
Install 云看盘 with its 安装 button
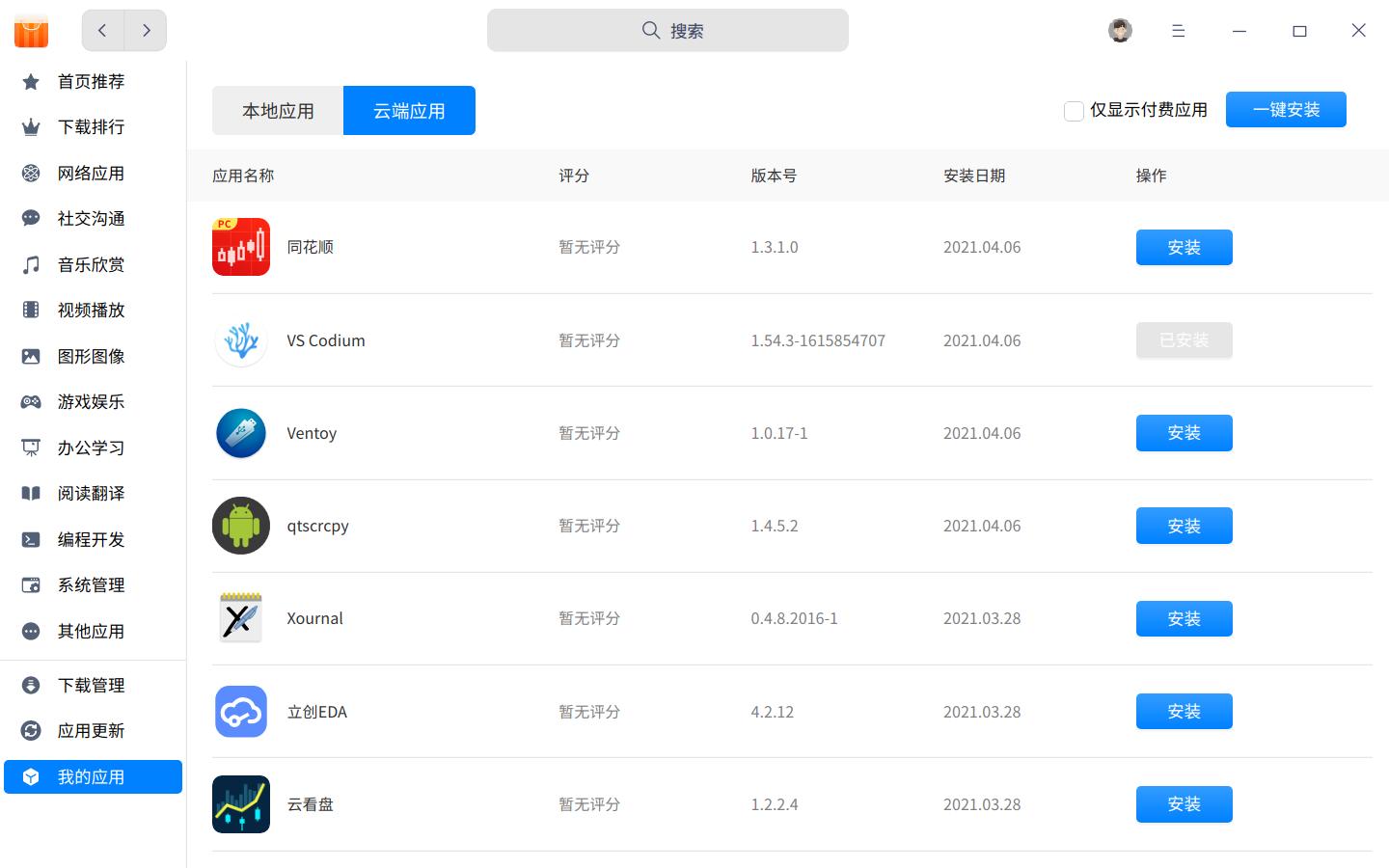click(1185, 804)
